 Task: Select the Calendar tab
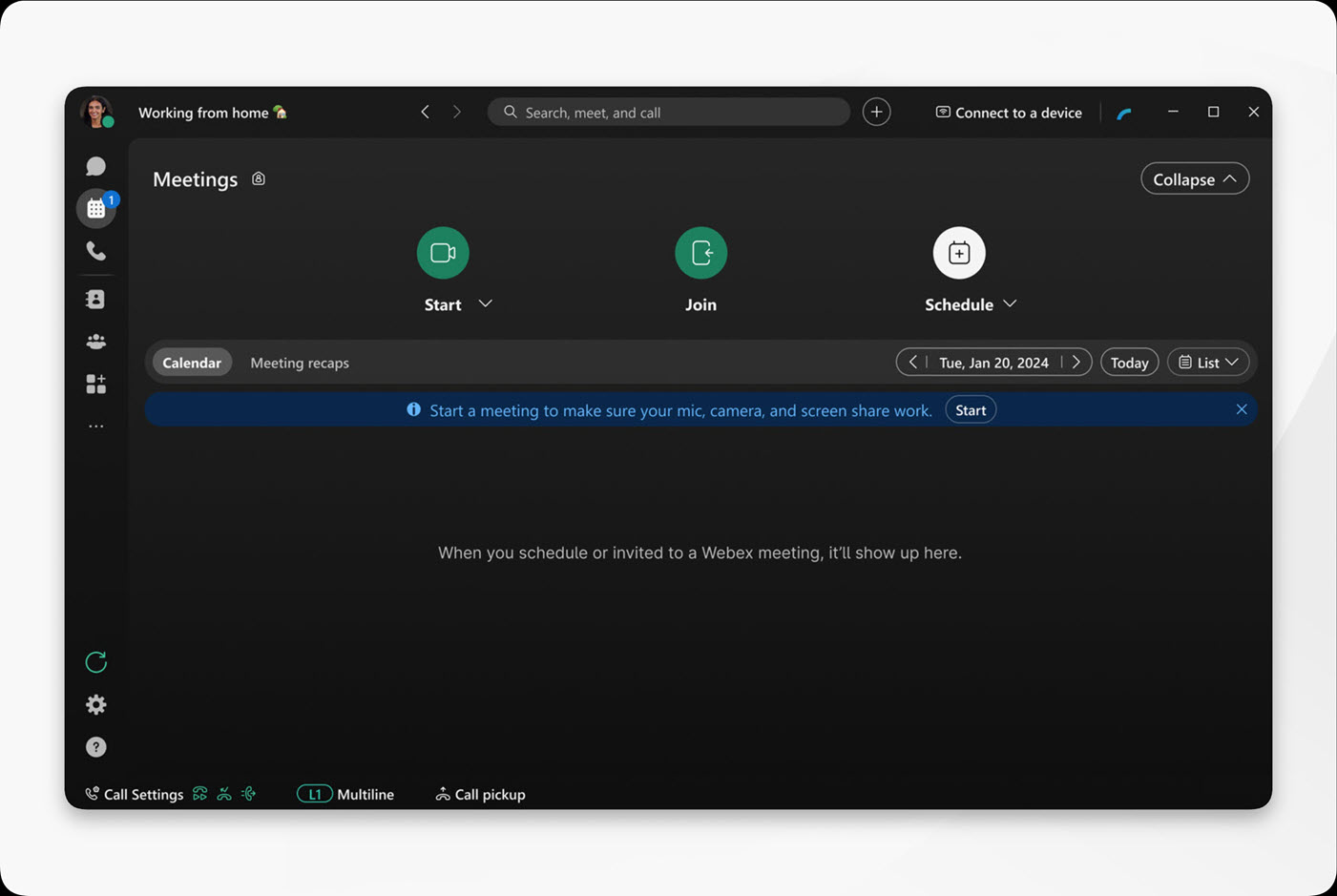[x=192, y=363]
